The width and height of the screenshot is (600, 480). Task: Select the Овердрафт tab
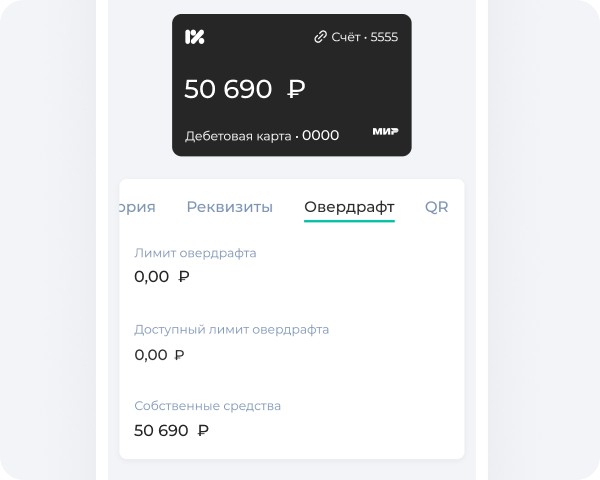point(349,207)
